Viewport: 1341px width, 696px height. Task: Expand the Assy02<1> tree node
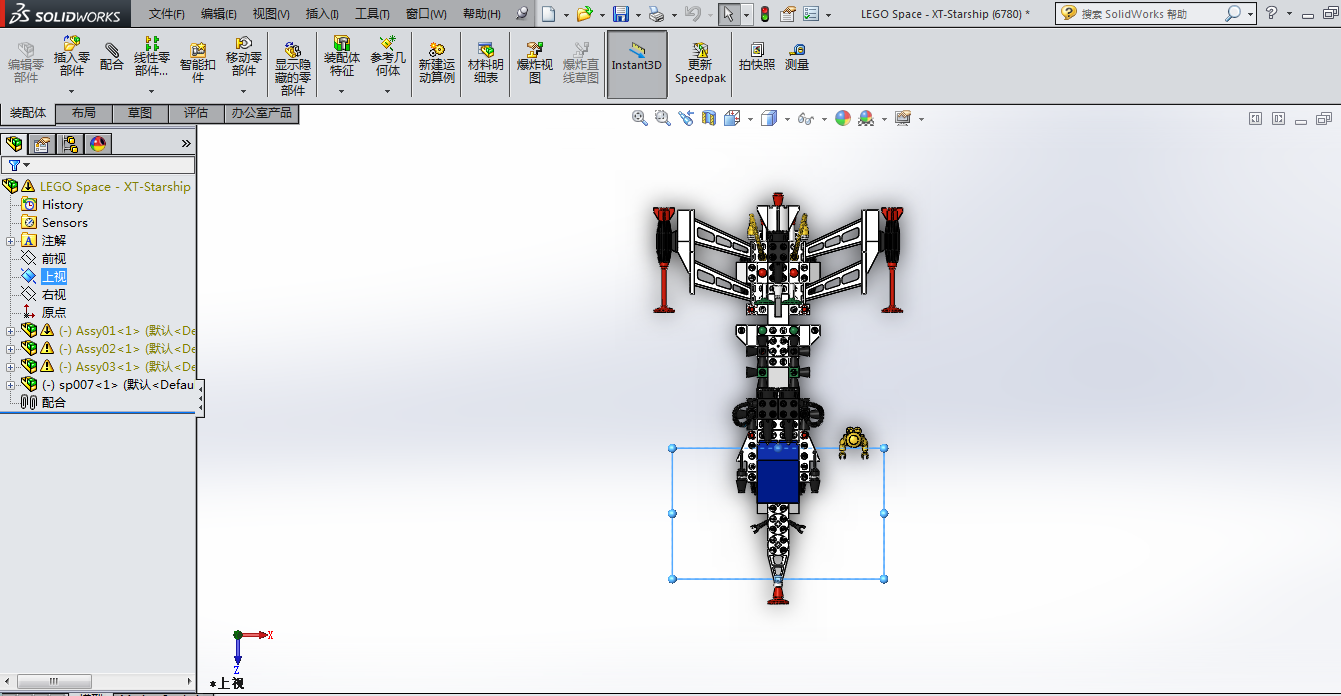click(x=11, y=349)
